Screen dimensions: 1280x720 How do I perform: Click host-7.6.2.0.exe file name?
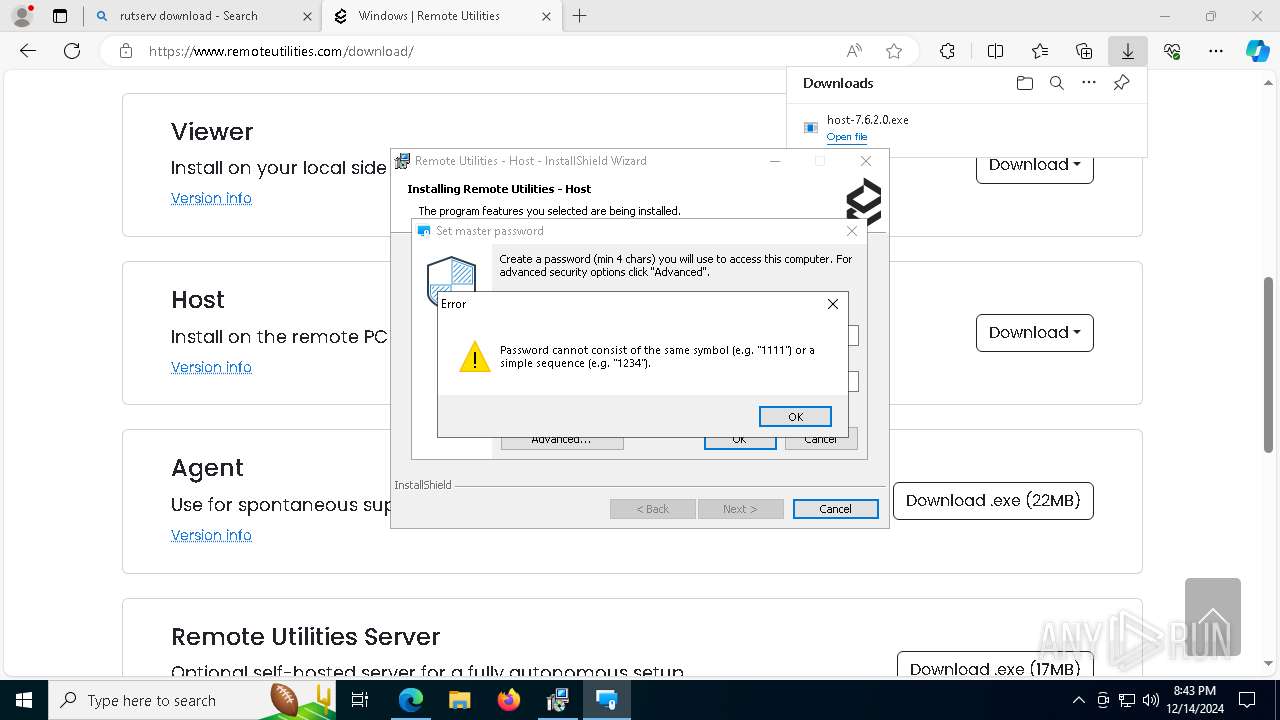(868, 119)
